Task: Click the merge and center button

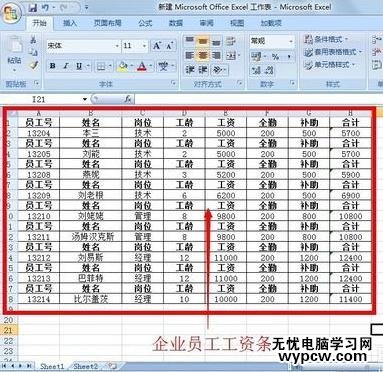Action: [x=231, y=55]
